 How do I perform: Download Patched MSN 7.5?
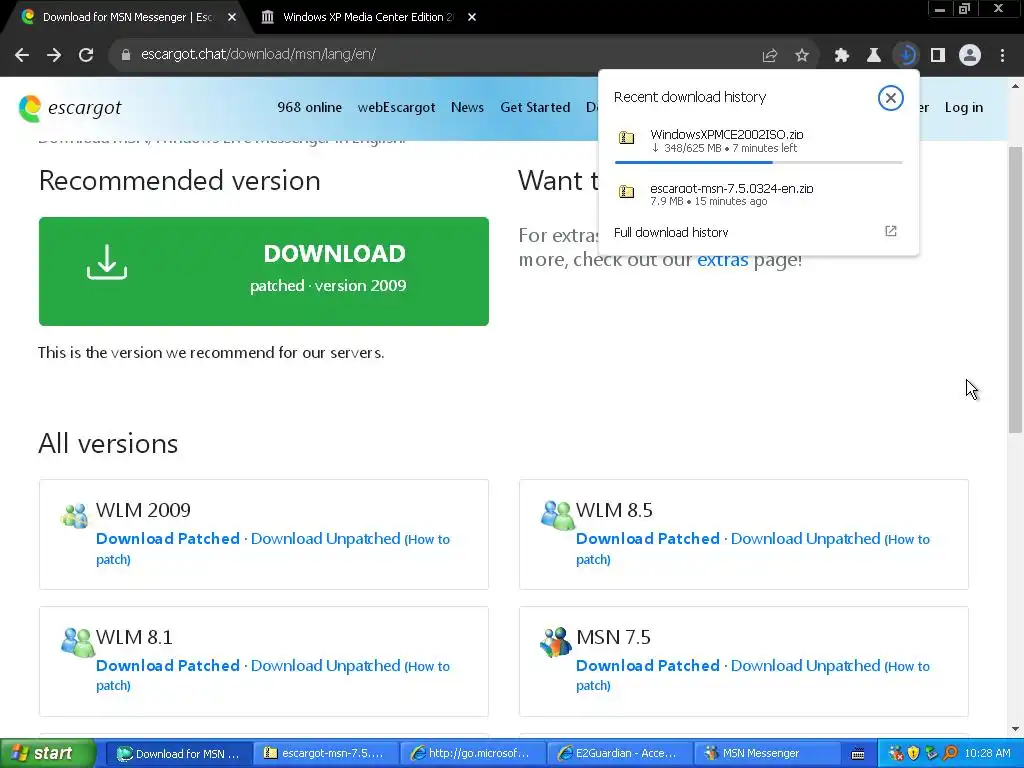648,665
